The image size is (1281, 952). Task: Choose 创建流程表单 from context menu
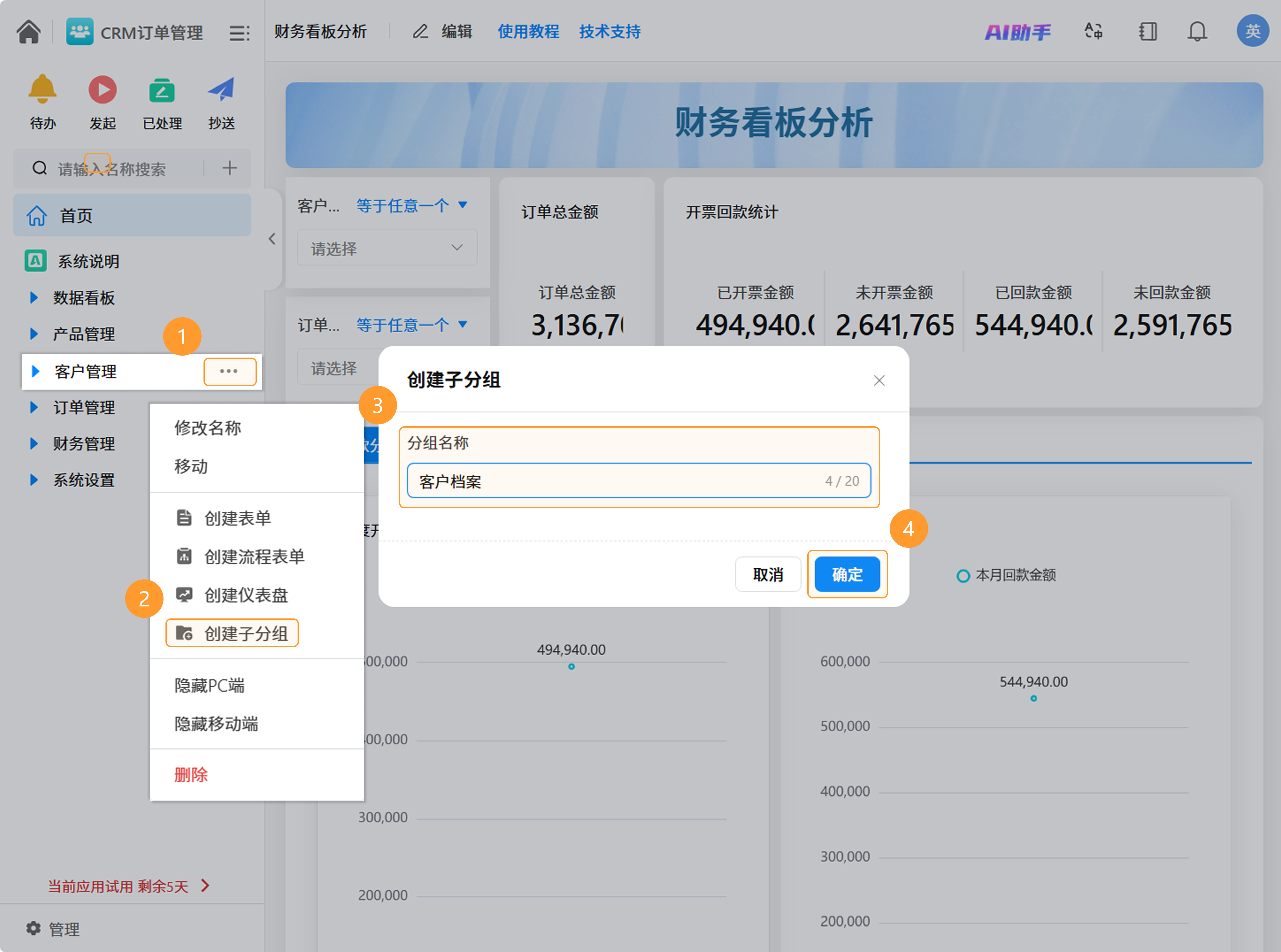[240, 557]
